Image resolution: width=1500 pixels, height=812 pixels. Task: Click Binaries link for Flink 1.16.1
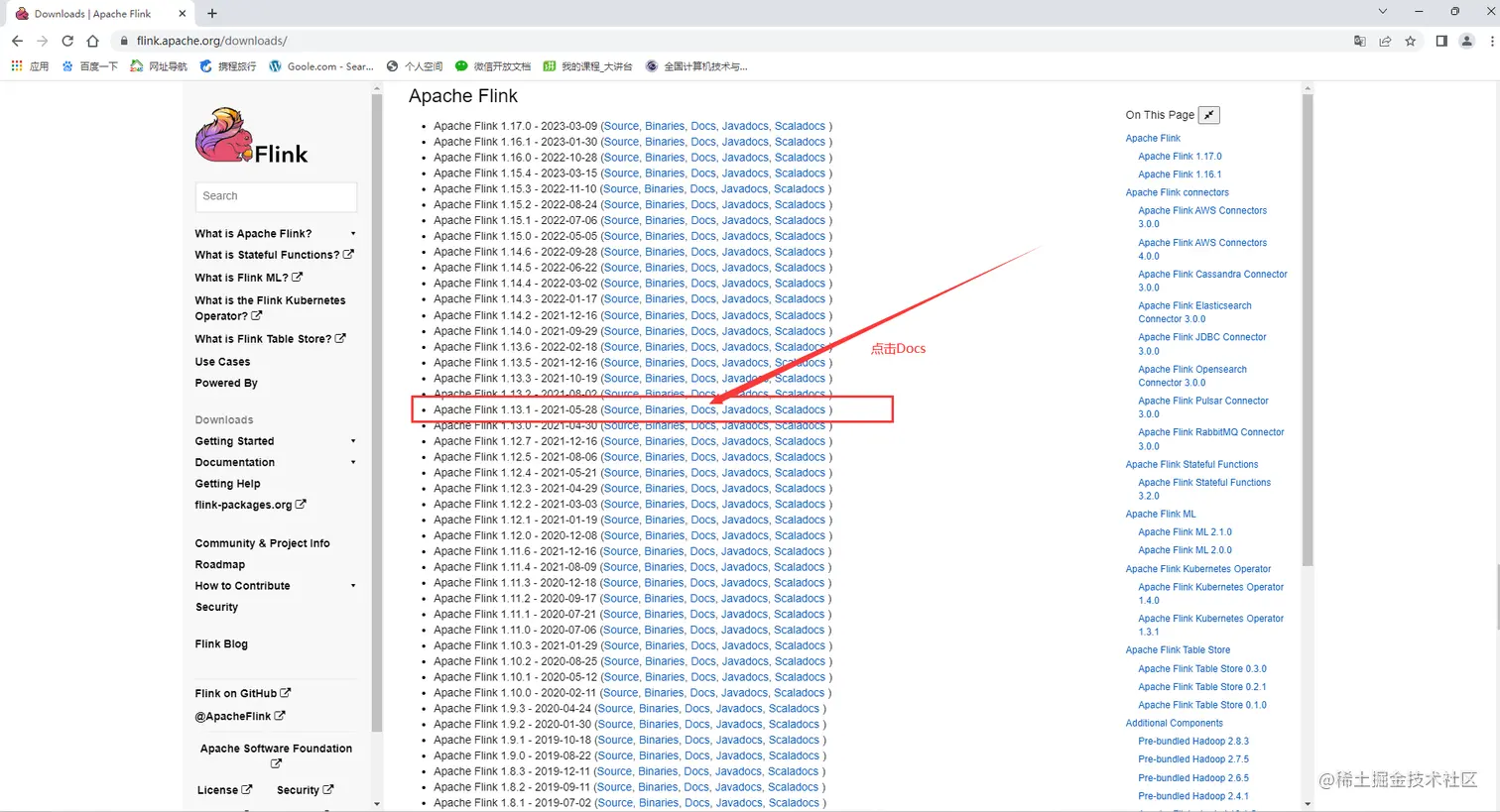pos(665,142)
